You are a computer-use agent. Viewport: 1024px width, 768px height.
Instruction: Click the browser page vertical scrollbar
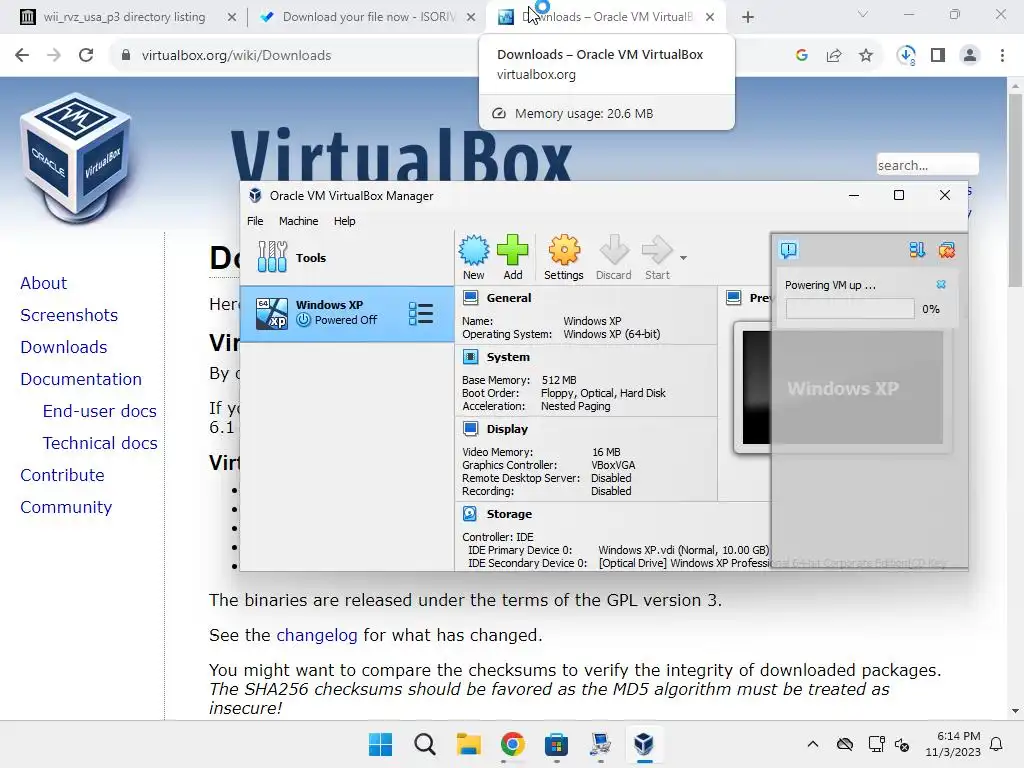pyautogui.click(x=1016, y=189)
